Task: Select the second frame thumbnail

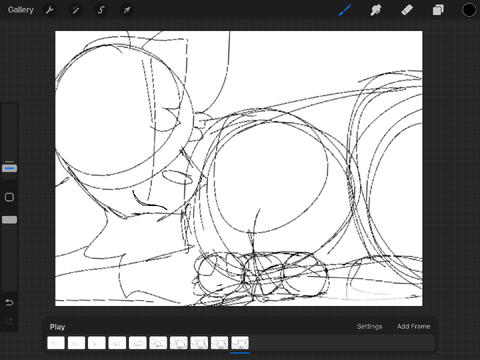Action: [76, 343]
